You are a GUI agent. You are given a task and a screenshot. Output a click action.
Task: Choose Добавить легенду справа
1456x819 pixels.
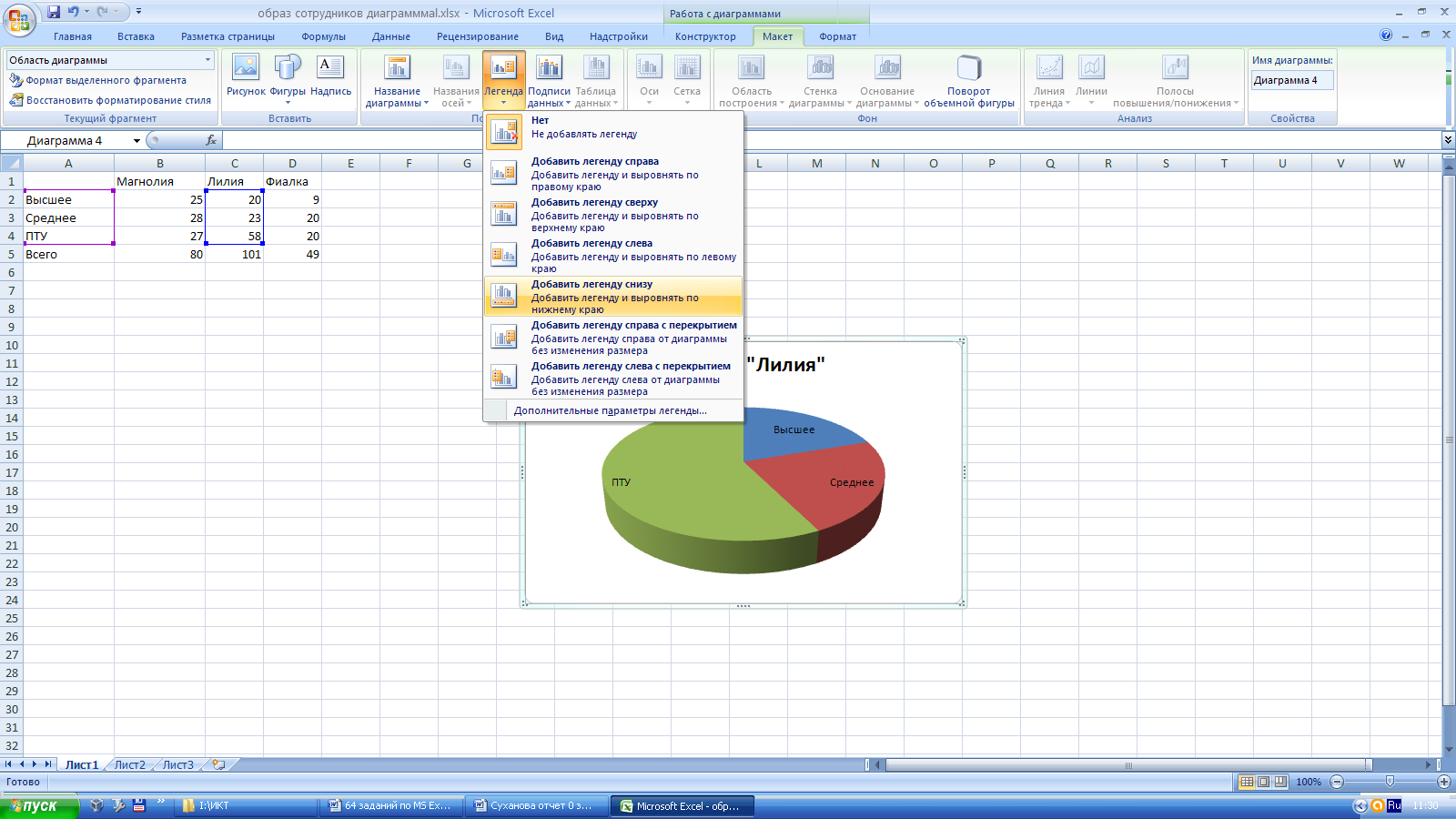pos(613,173)
